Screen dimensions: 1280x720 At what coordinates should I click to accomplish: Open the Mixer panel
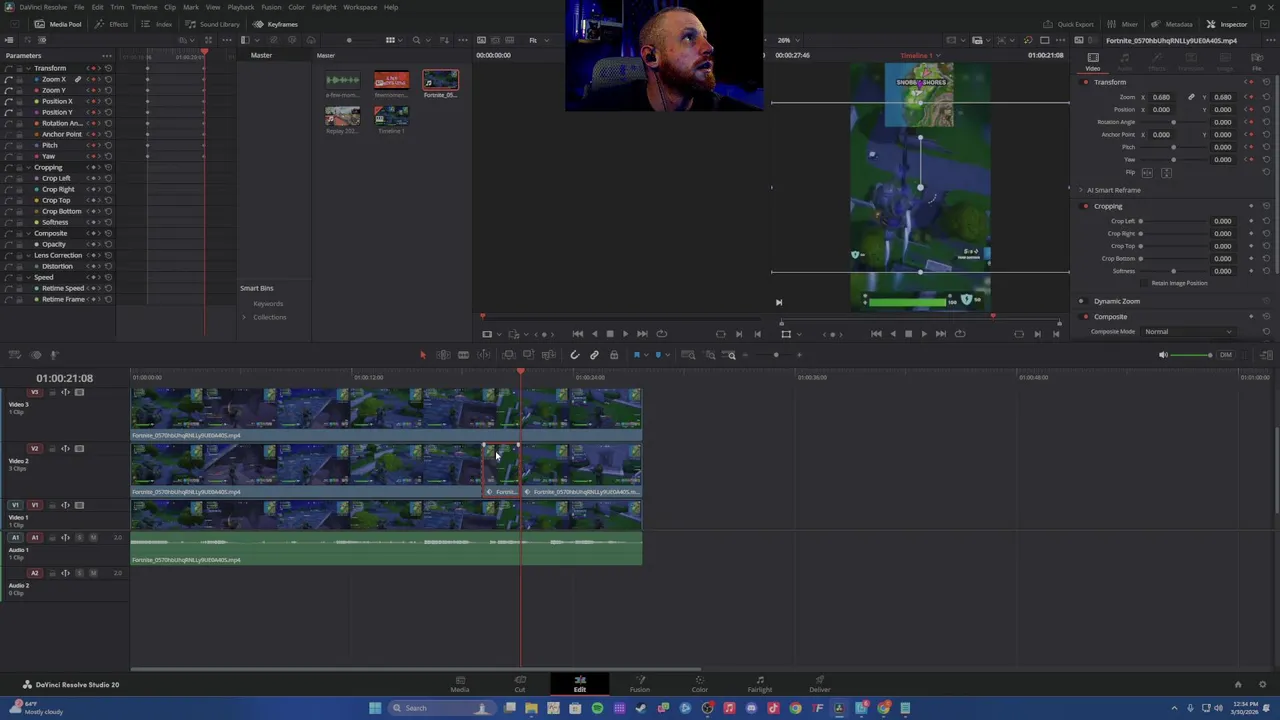point(1123,24)
